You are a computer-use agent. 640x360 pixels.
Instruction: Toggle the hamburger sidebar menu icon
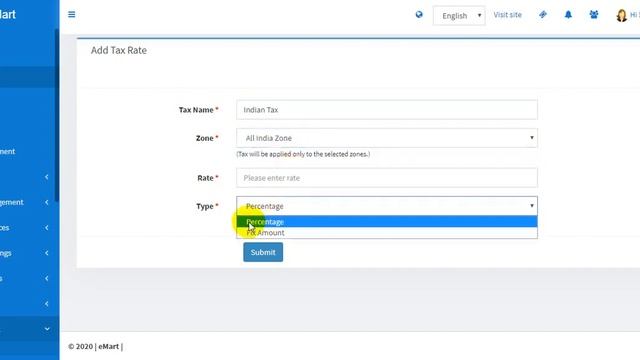(x=71, y=15)
